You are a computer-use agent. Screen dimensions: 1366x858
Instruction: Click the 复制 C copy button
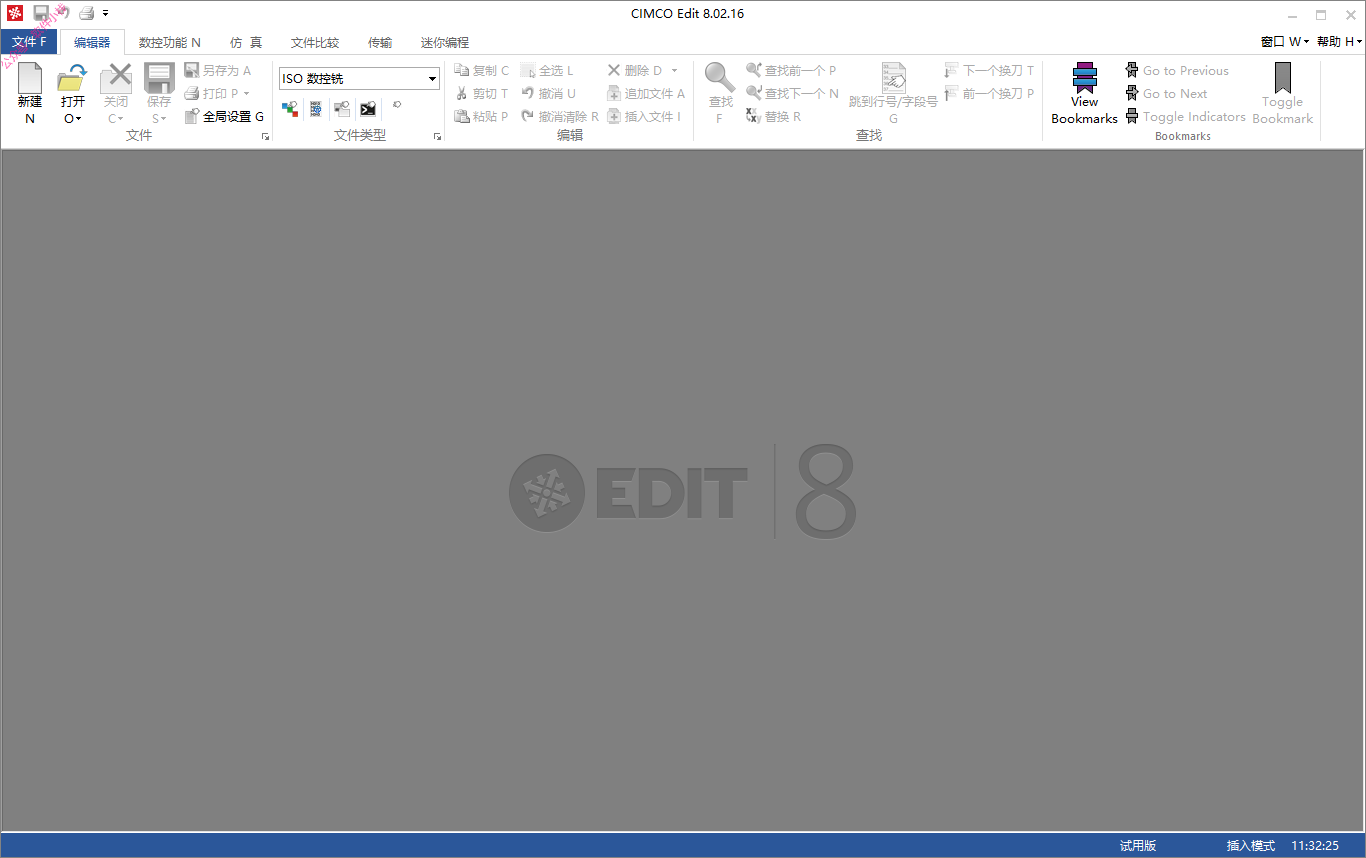coord(482,70)
